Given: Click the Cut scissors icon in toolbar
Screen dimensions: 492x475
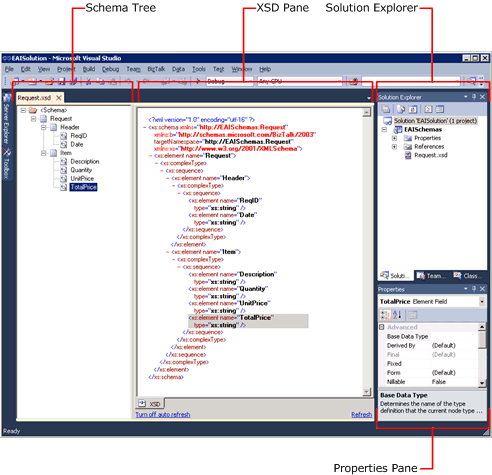Looking at the screenshot, I should click(x=88, y=81).
